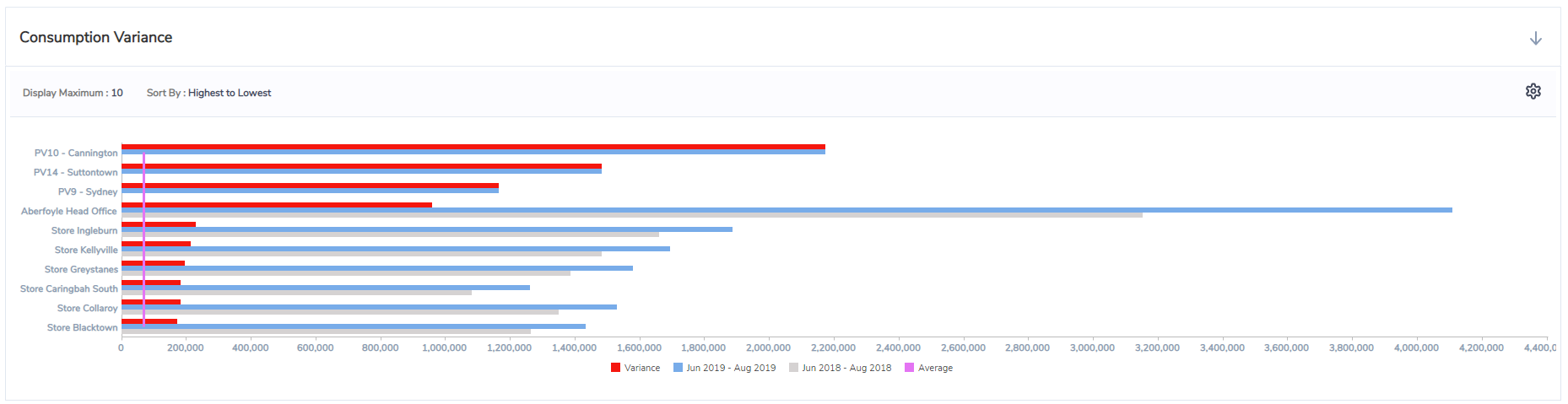Open the chart settings gear icon
The image size is (1568, 404).
click(1533, 91)
